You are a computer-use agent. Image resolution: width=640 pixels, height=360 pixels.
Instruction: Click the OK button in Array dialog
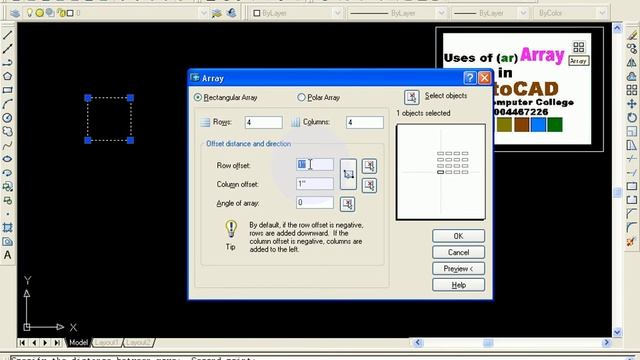pos(458,236)
